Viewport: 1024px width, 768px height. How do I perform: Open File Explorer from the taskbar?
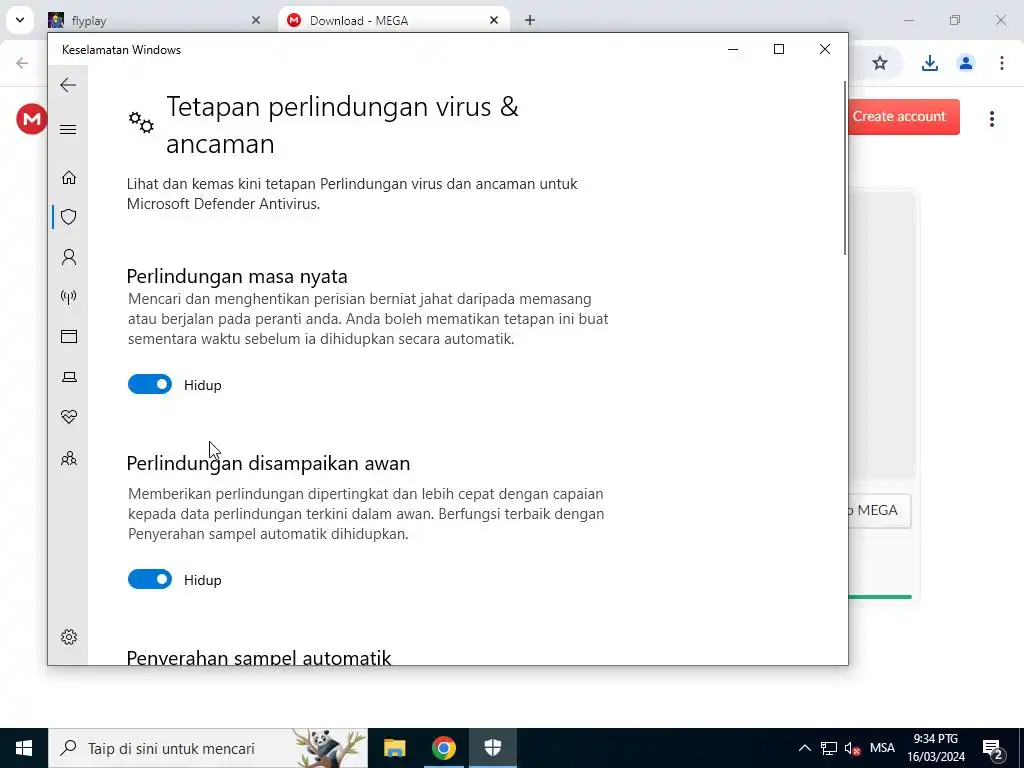pyautogui.click(x=394, y=748)
